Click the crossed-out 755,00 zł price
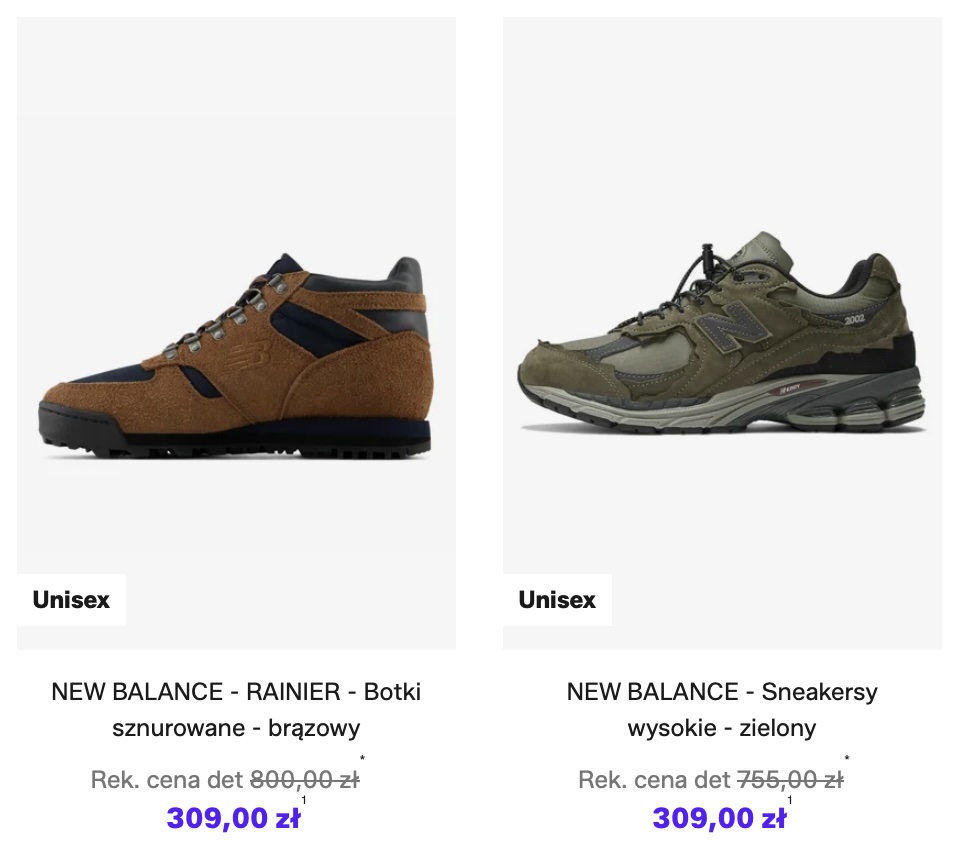This screenshot has height=862, width=958. tap(790, 780)
